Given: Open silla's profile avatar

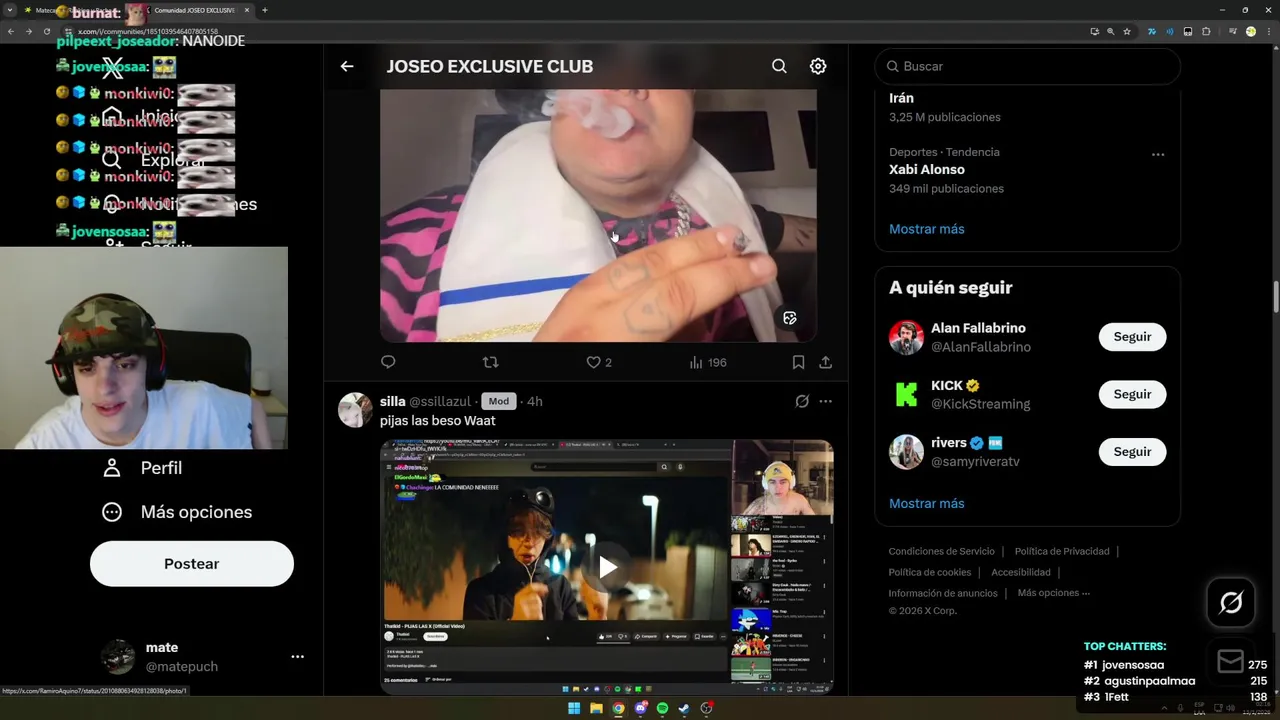Looking at the screenshot, I should 355,410.
